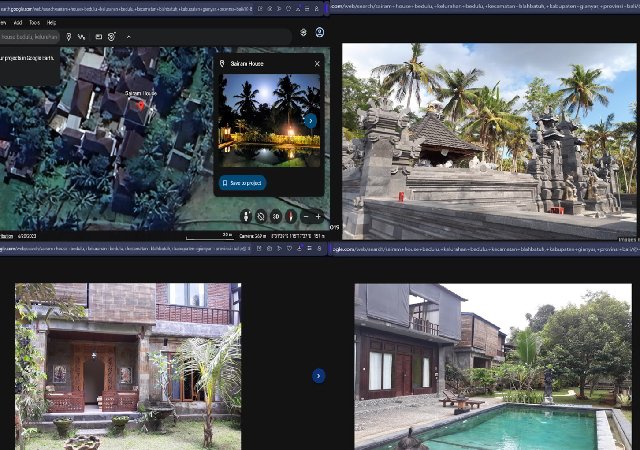
Task: Click the profile icon in satellite window's address bar
Action: point(317,8)
